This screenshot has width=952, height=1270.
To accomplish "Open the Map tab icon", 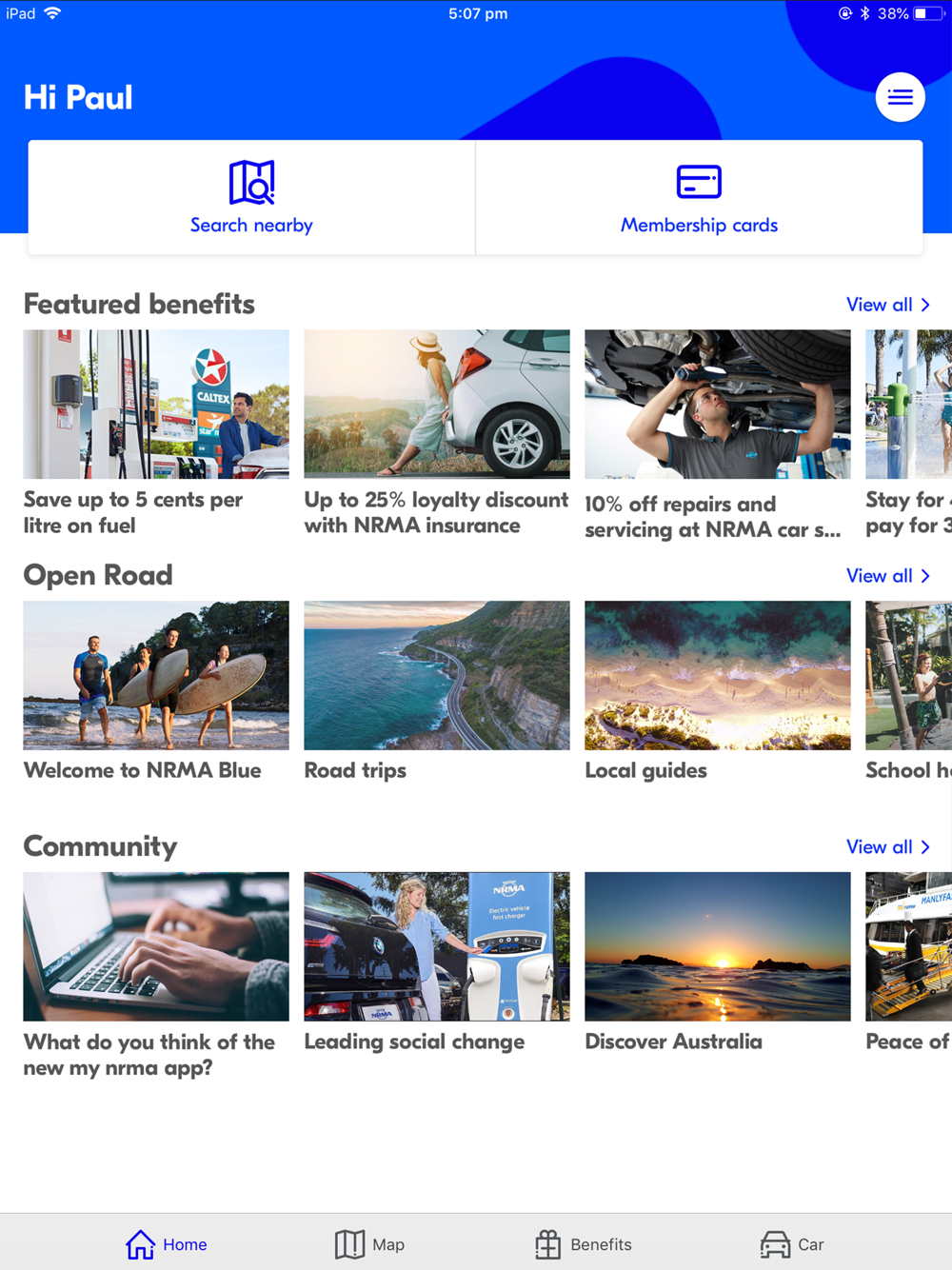I will point(349,1243).
